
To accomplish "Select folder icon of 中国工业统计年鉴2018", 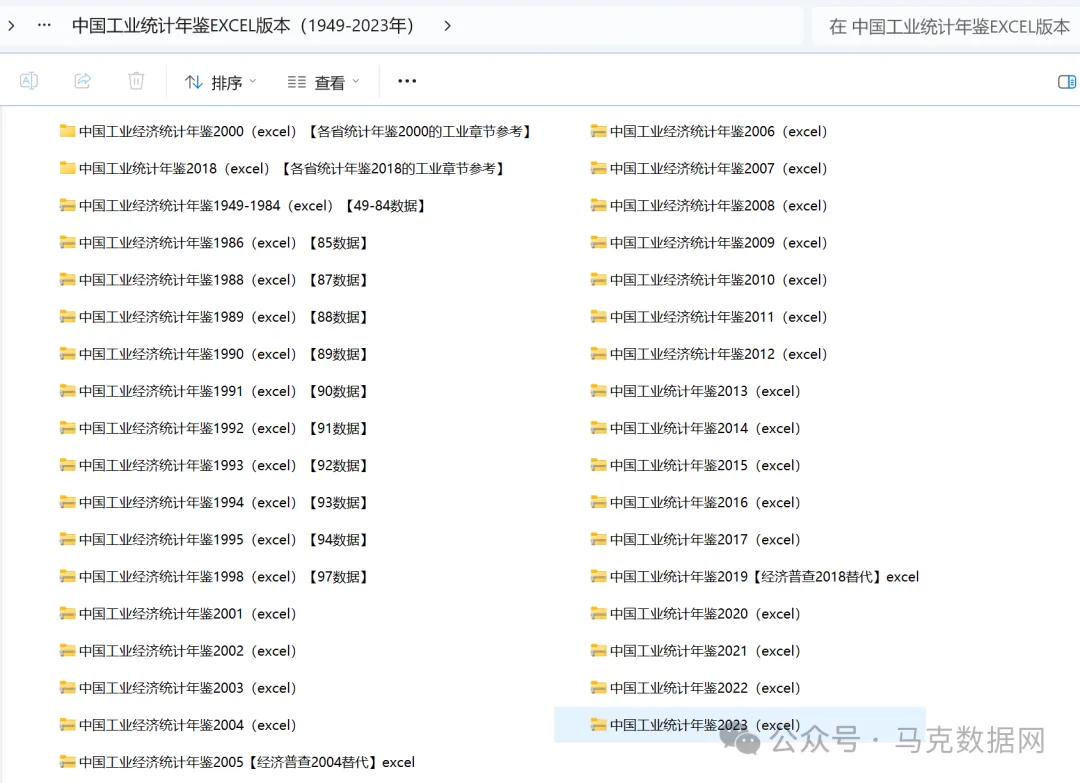I will (x=68, y=168).
